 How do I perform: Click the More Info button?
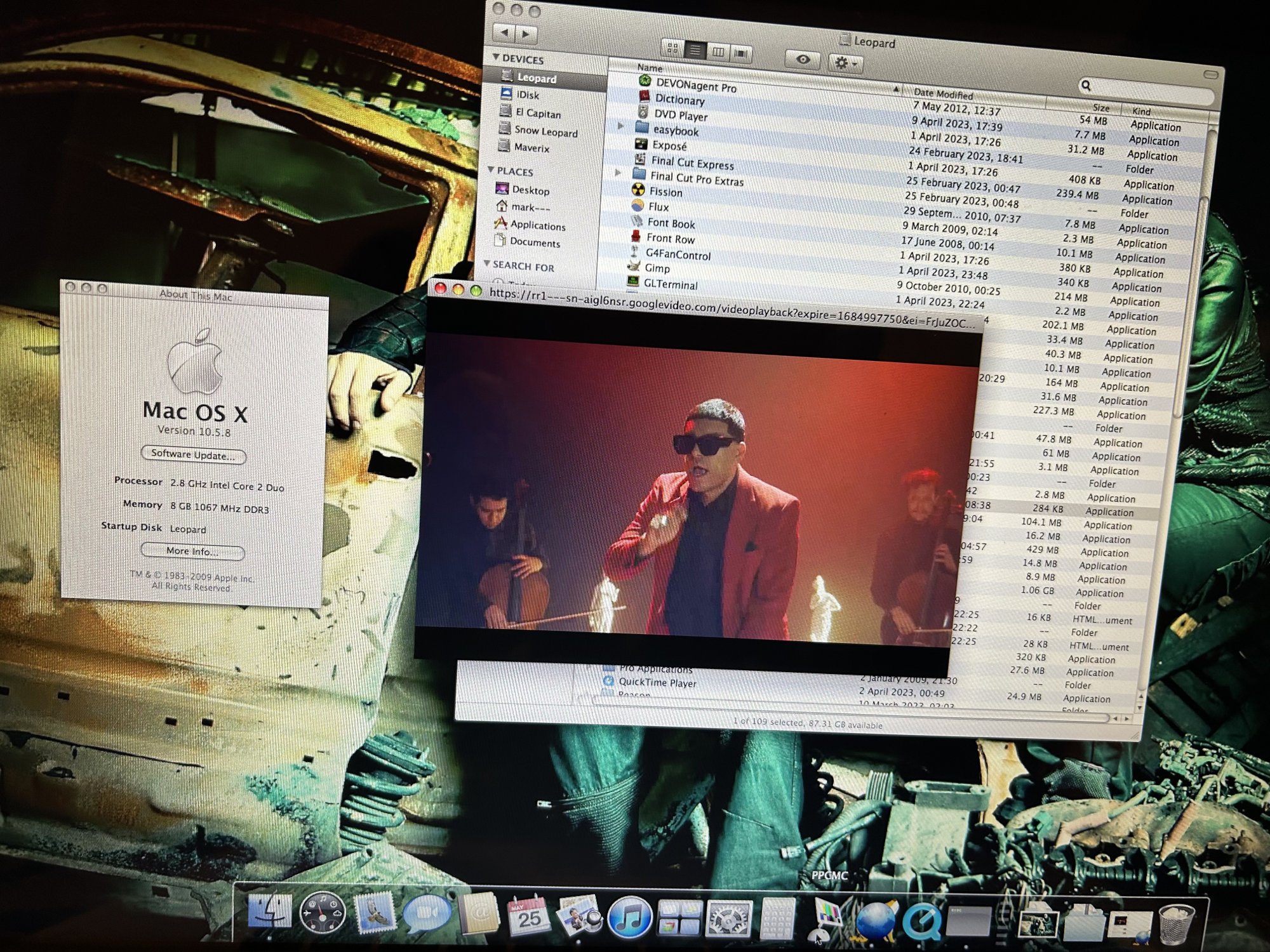(x=192, y=551)
